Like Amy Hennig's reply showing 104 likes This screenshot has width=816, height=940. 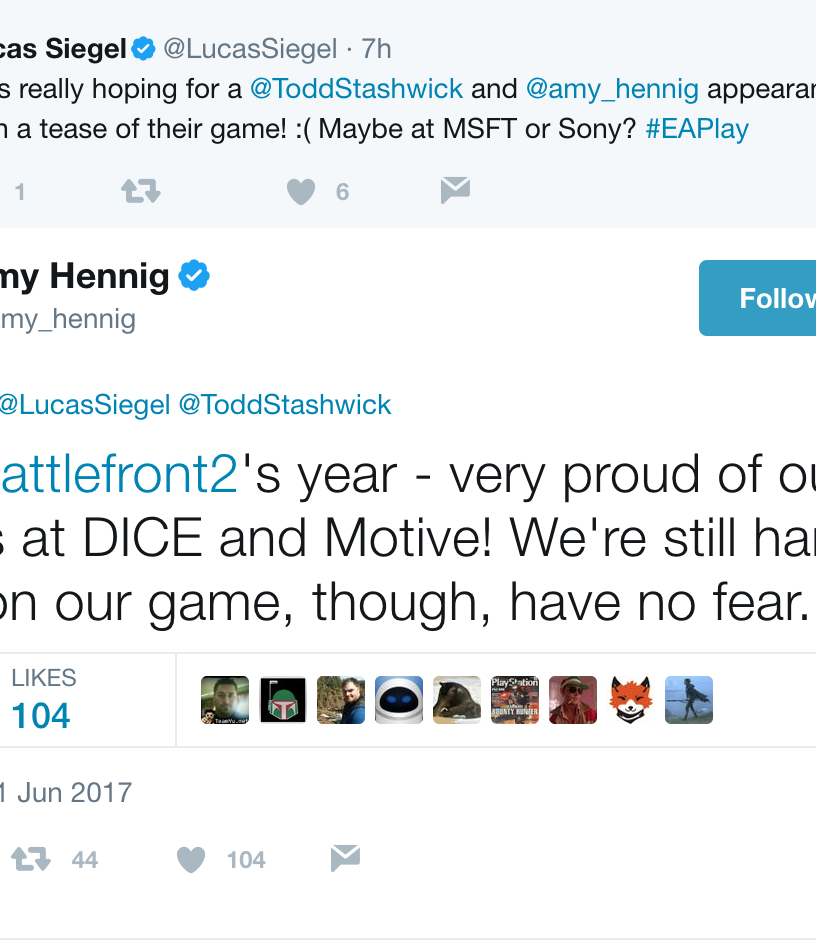click(191, 859)
